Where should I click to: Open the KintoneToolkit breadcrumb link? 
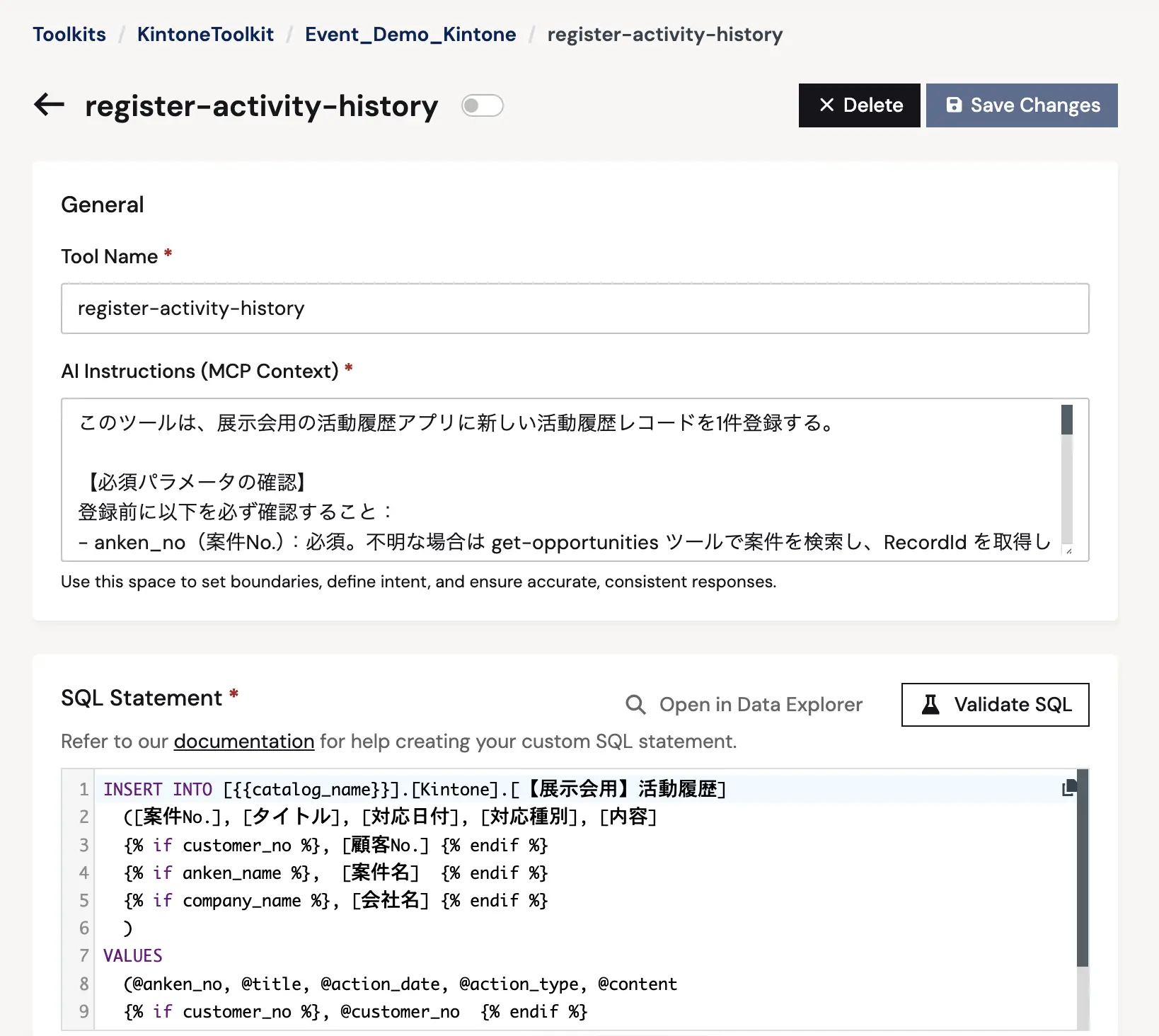click(205, 35)
